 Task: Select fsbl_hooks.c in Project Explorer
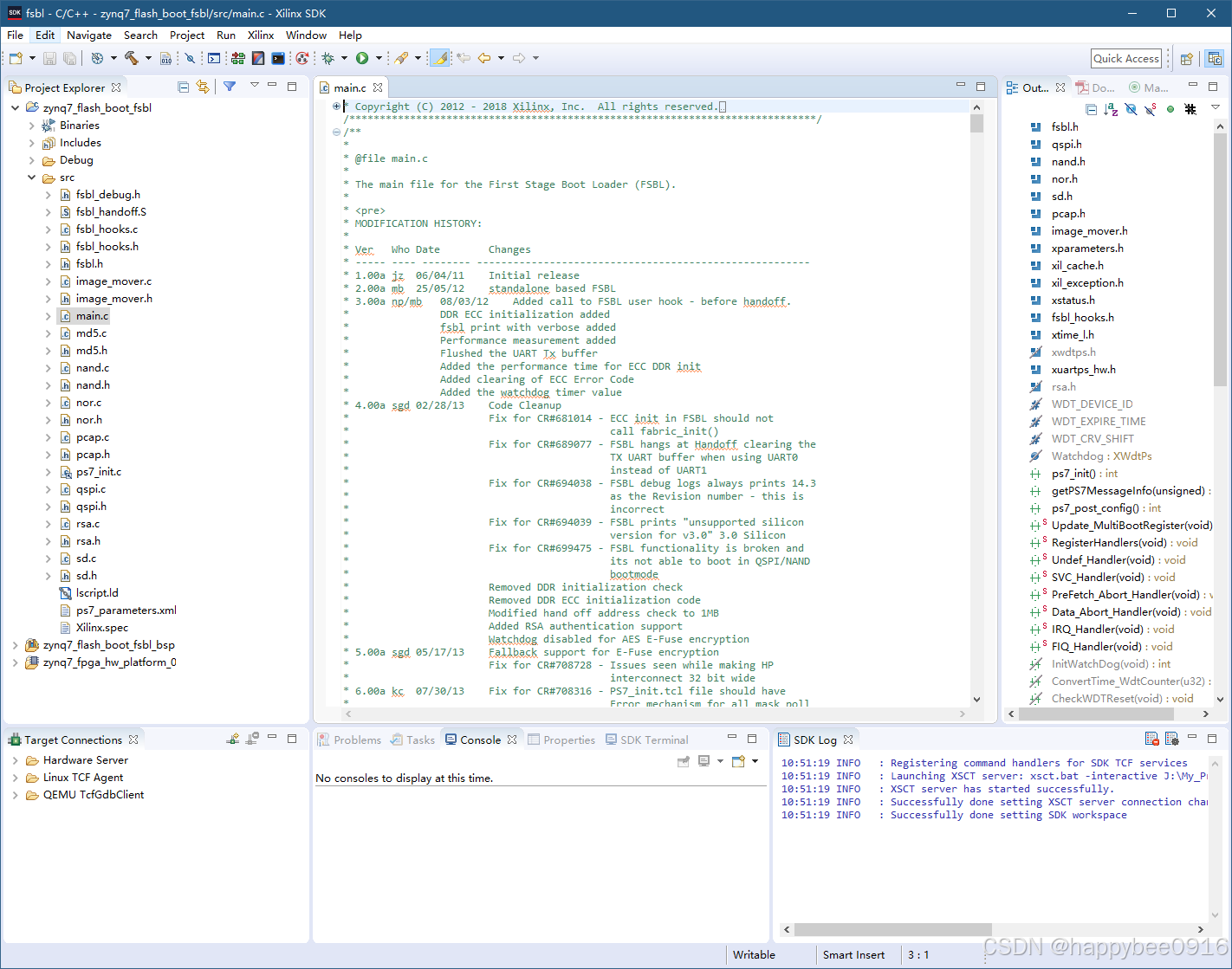click(107, 229)
